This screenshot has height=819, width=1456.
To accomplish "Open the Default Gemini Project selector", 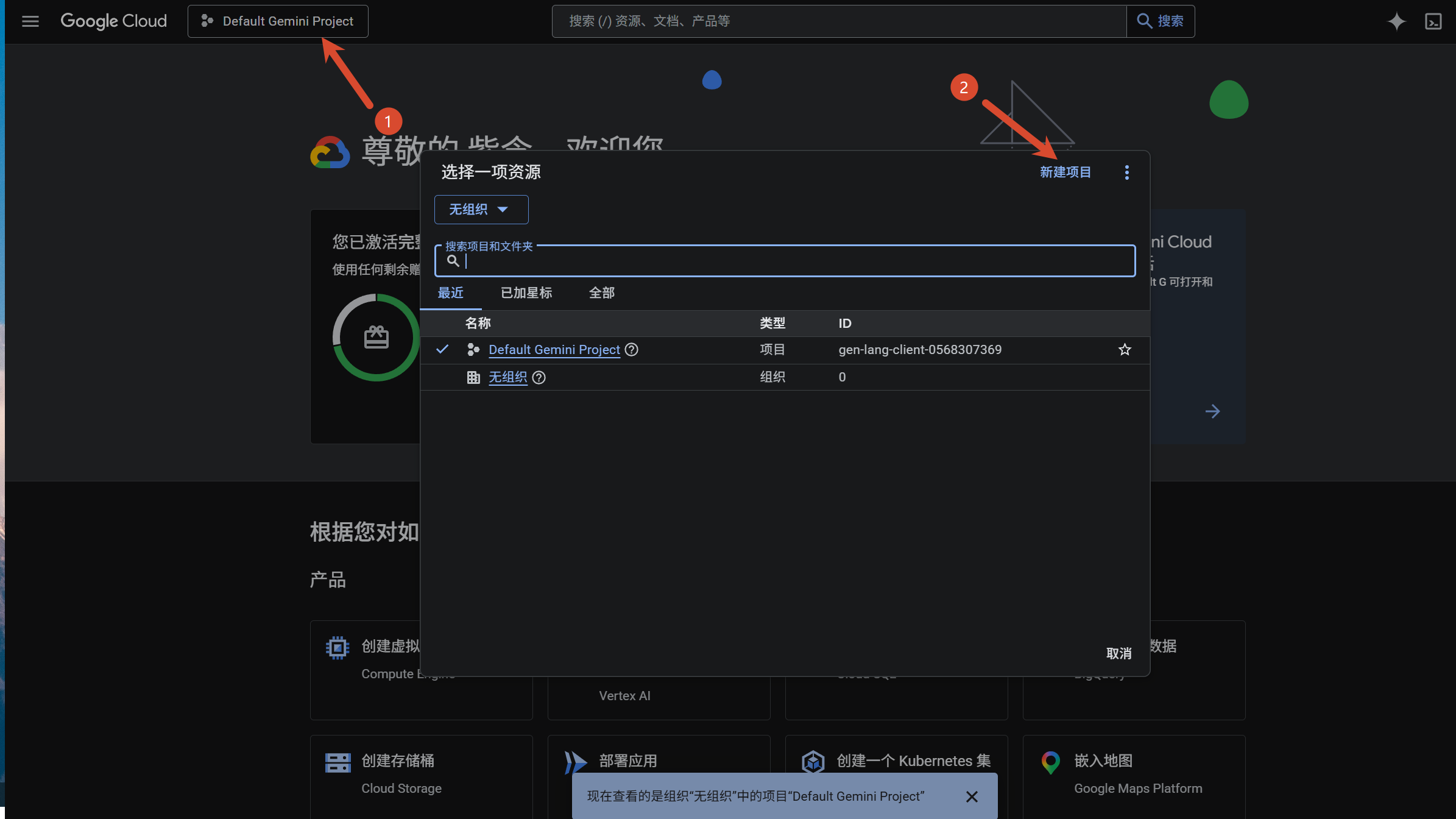I will pos(278,21).
